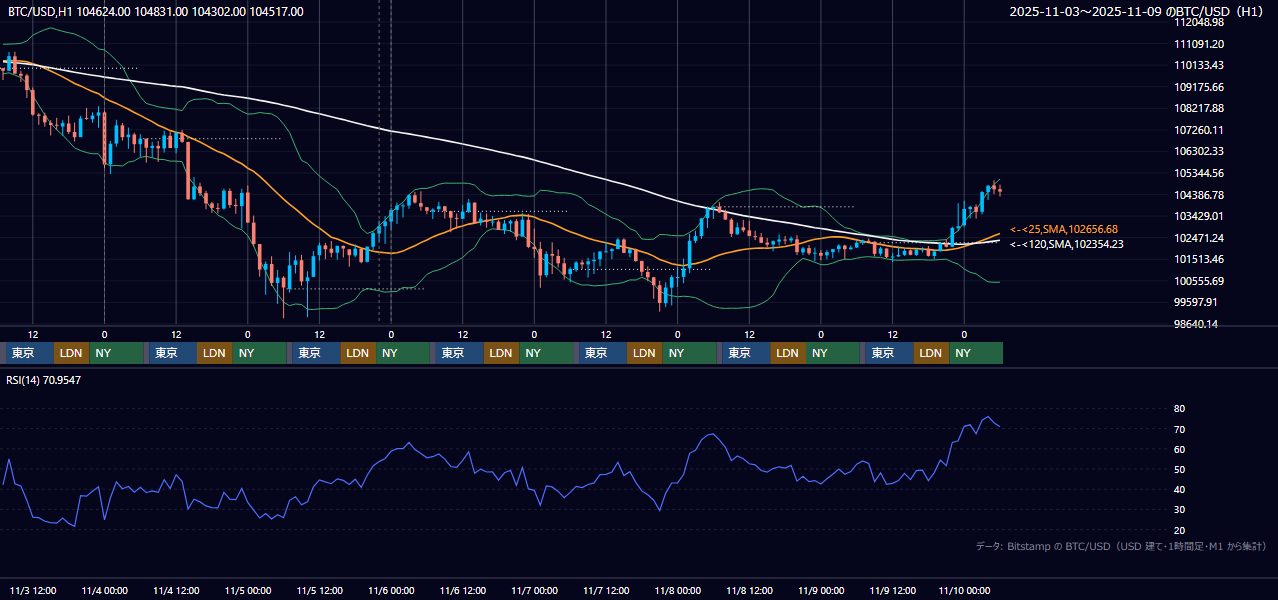The width and height of the screenshot is (1278, 600).
Task: Select the 103429.01 price axis label
Action: 1199,216
